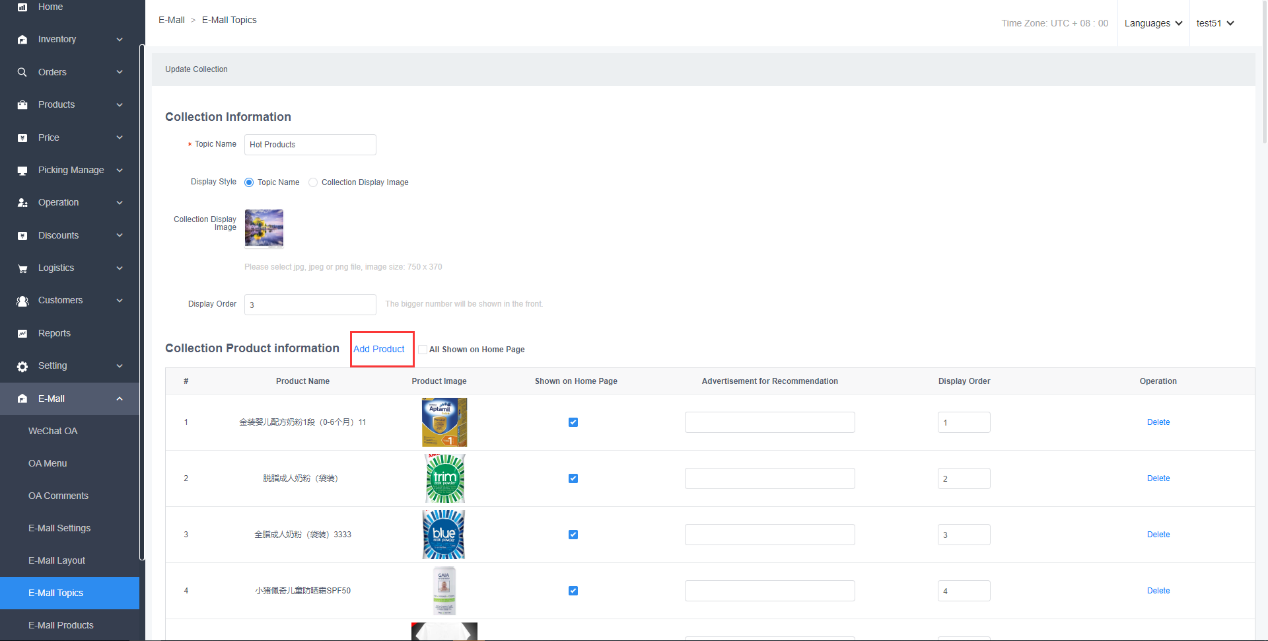Select the Collection Display Image radio button
Viewport: 1268px width, 641px height.
(313, 183)
